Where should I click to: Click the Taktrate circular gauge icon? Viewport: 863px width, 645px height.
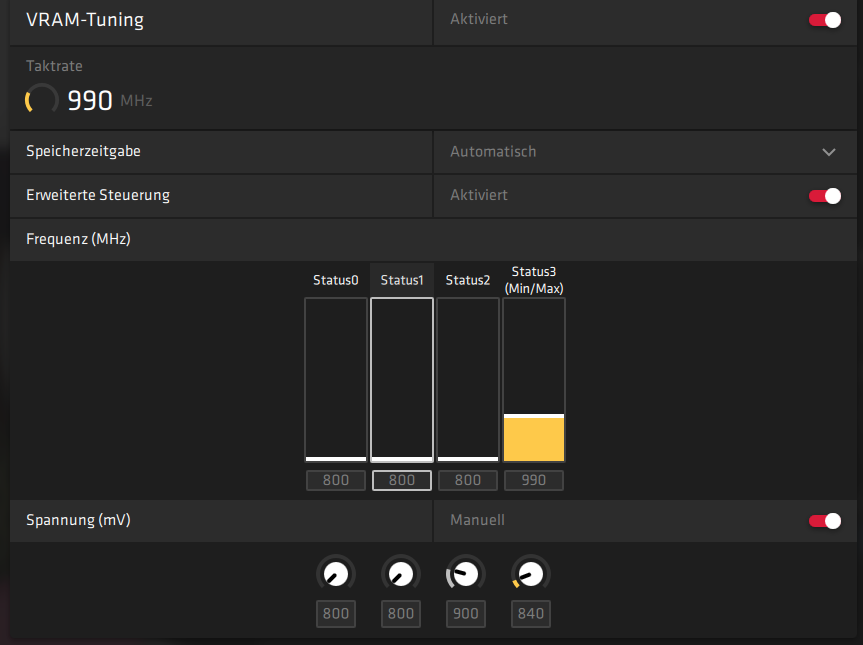[42, 100]
